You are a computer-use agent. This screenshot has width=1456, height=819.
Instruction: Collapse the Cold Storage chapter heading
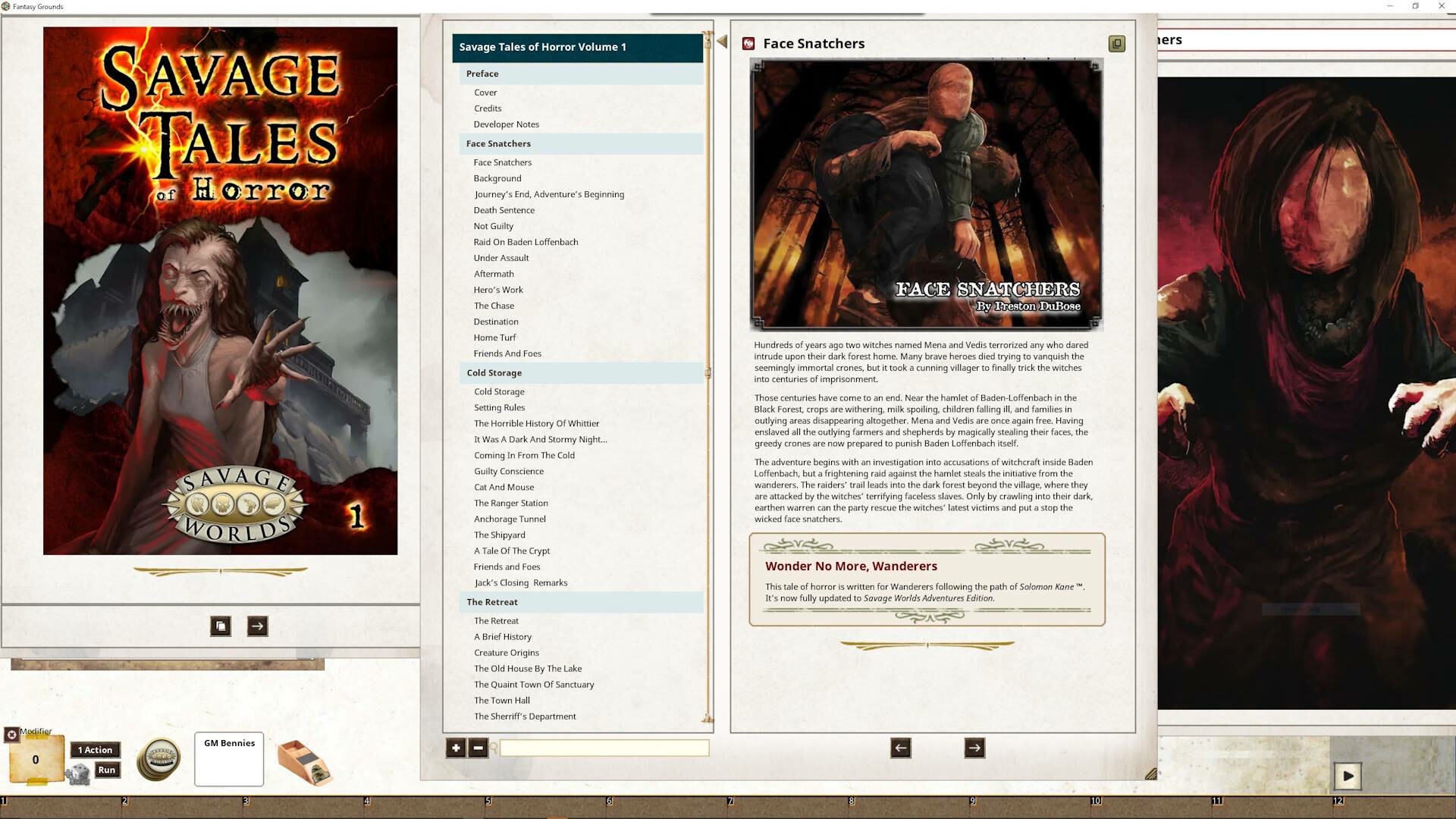pos(494,372)
